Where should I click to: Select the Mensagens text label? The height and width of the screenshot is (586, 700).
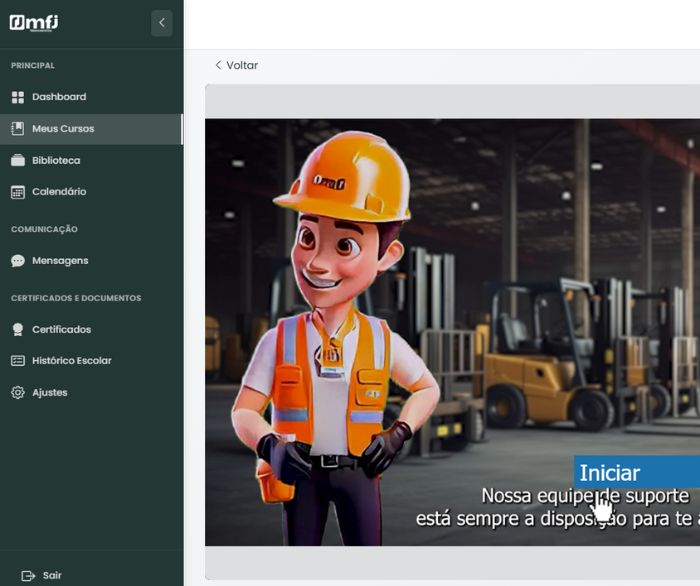coord(60,261)
